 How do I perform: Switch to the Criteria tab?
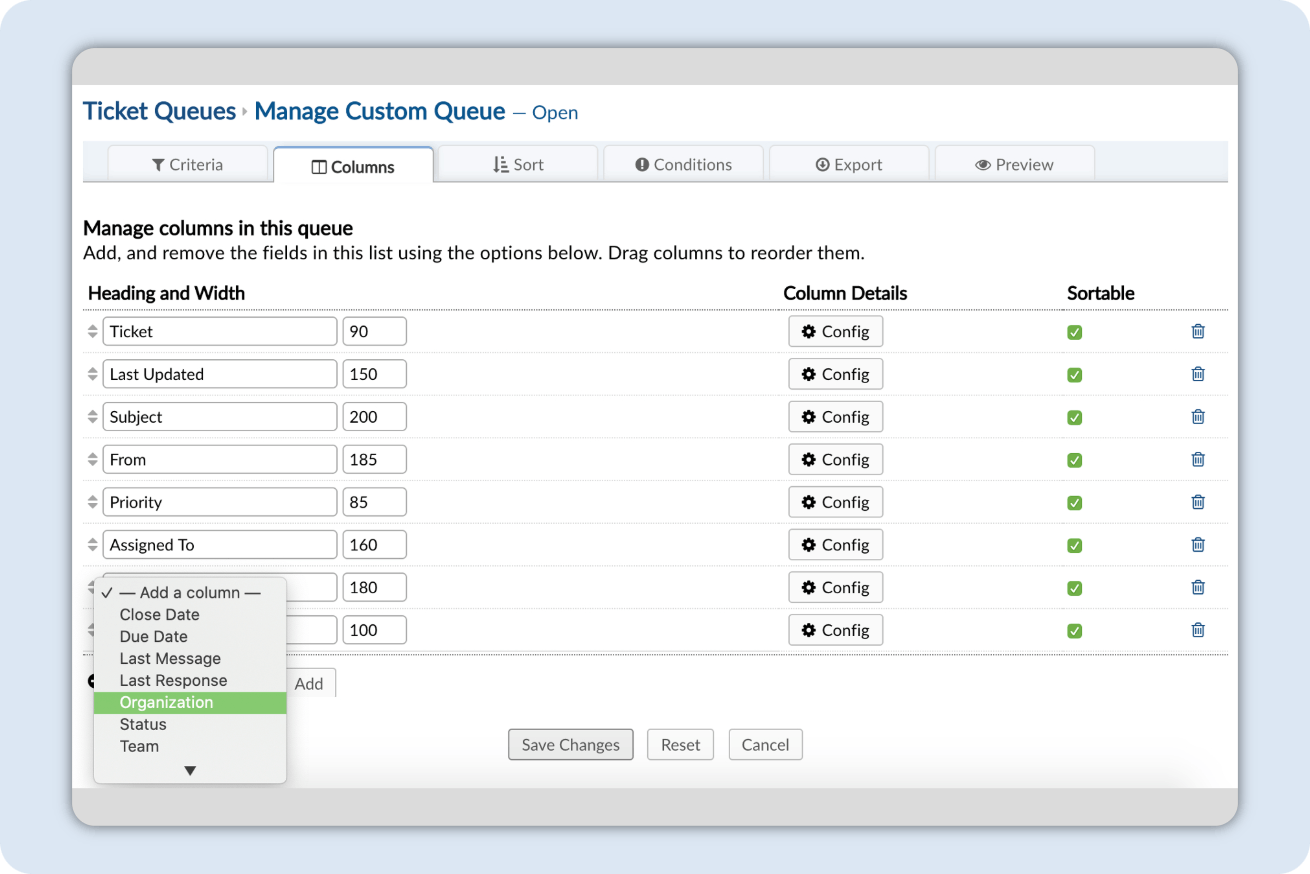tap(188, 164)
